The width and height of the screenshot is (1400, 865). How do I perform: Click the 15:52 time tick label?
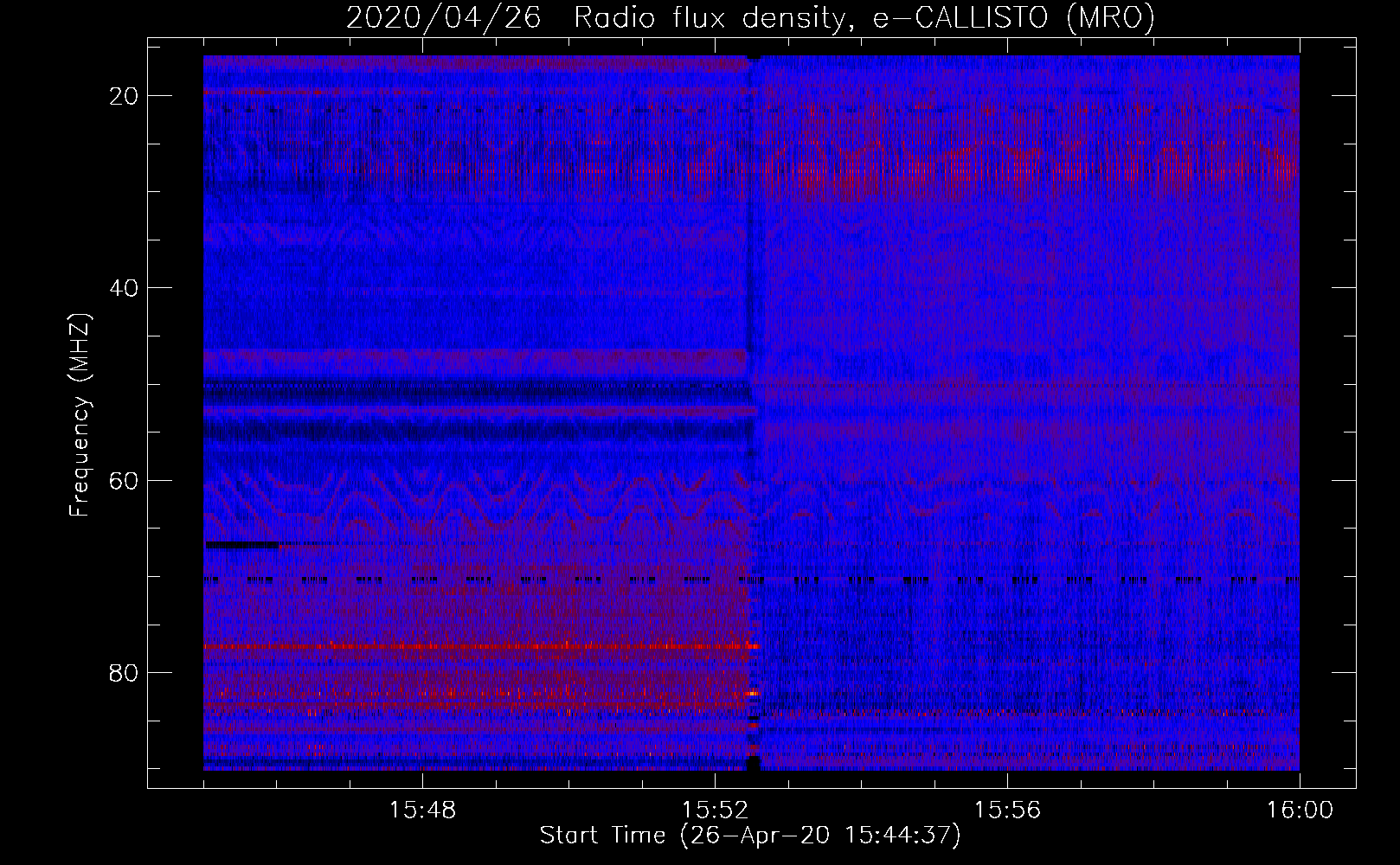pyautogui.click(x=715, y=811)
